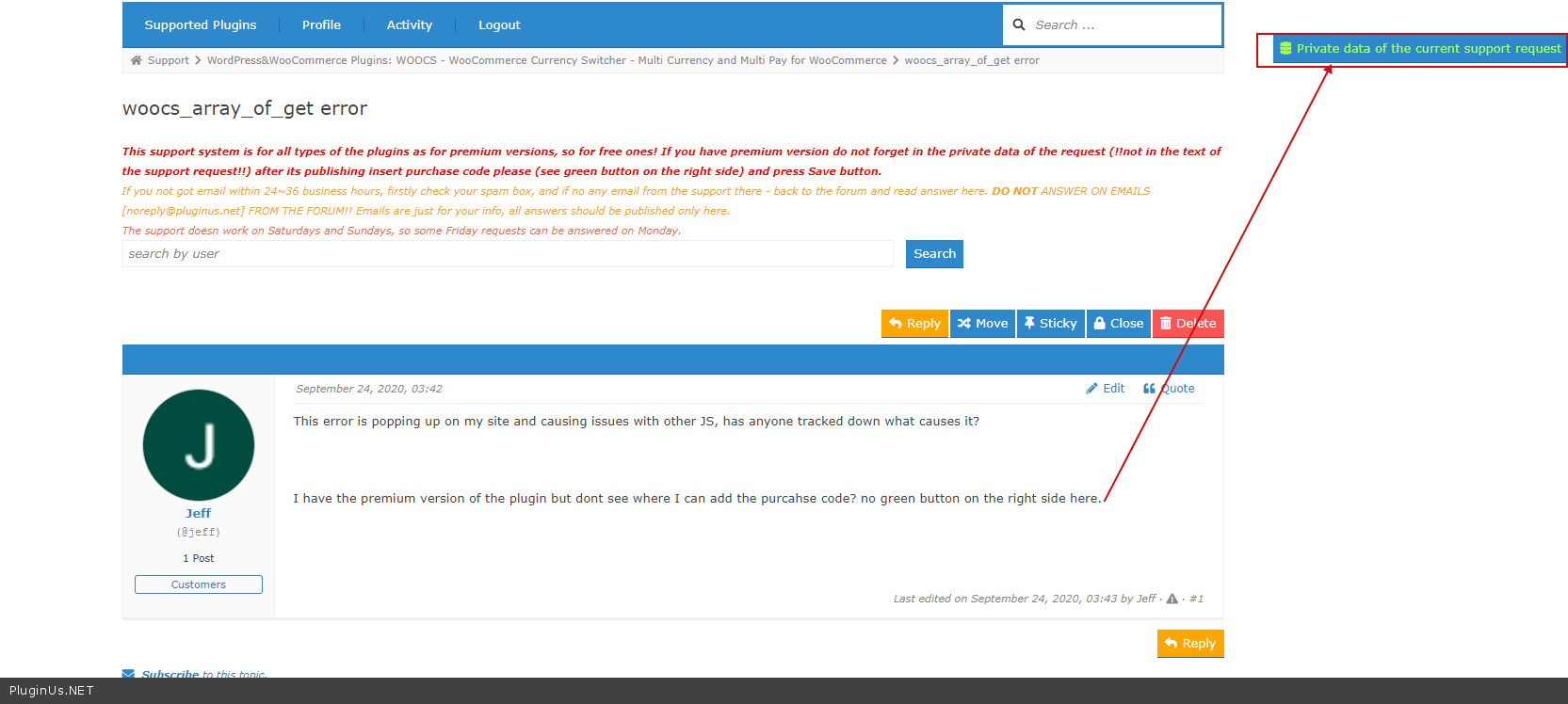The height and width of the screenshot is (704, 1568).
Task: Click the home icon in the breadcrumb
Action: (137, 60)
